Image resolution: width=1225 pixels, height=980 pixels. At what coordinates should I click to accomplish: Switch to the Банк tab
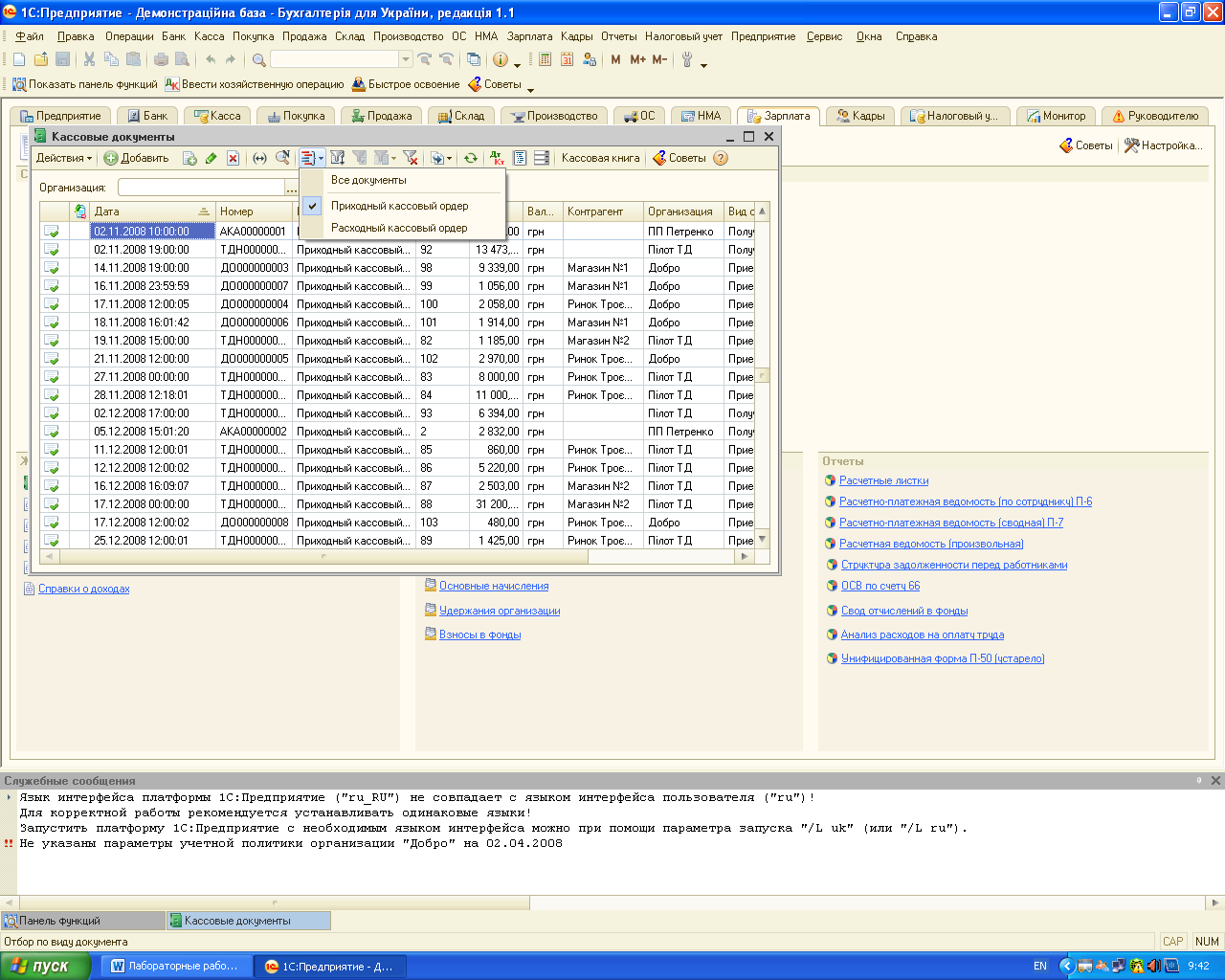pos(147,116)
